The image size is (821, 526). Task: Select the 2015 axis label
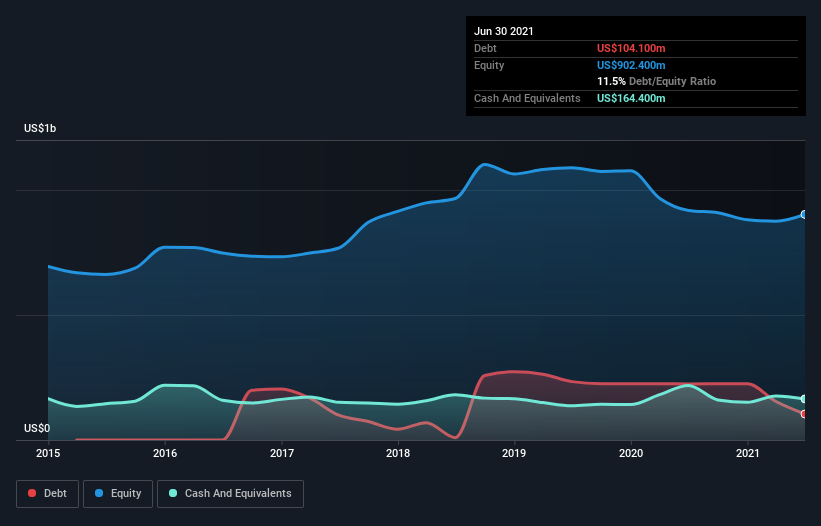tap(48, 453)
